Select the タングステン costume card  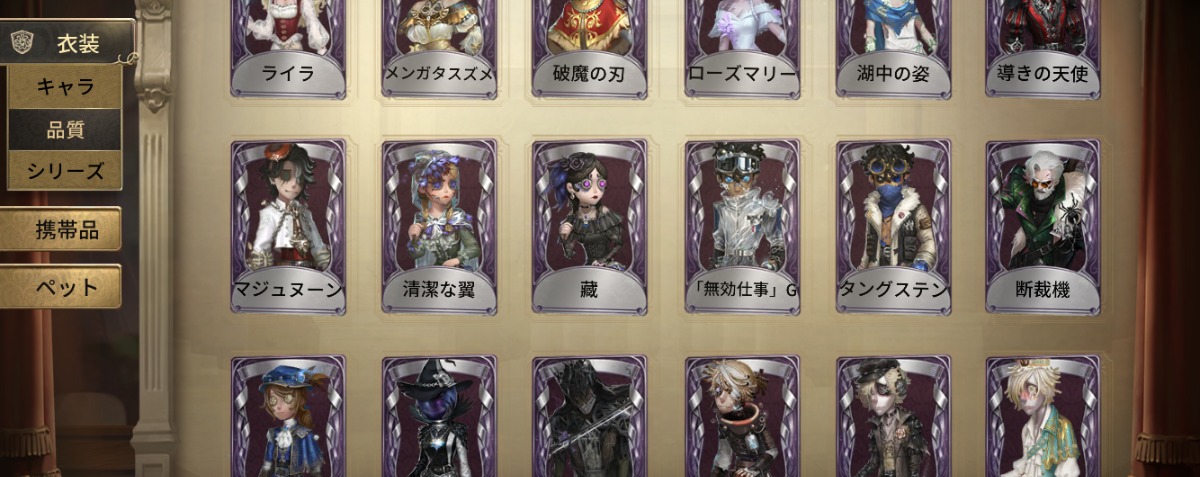[x=893, y=227]
